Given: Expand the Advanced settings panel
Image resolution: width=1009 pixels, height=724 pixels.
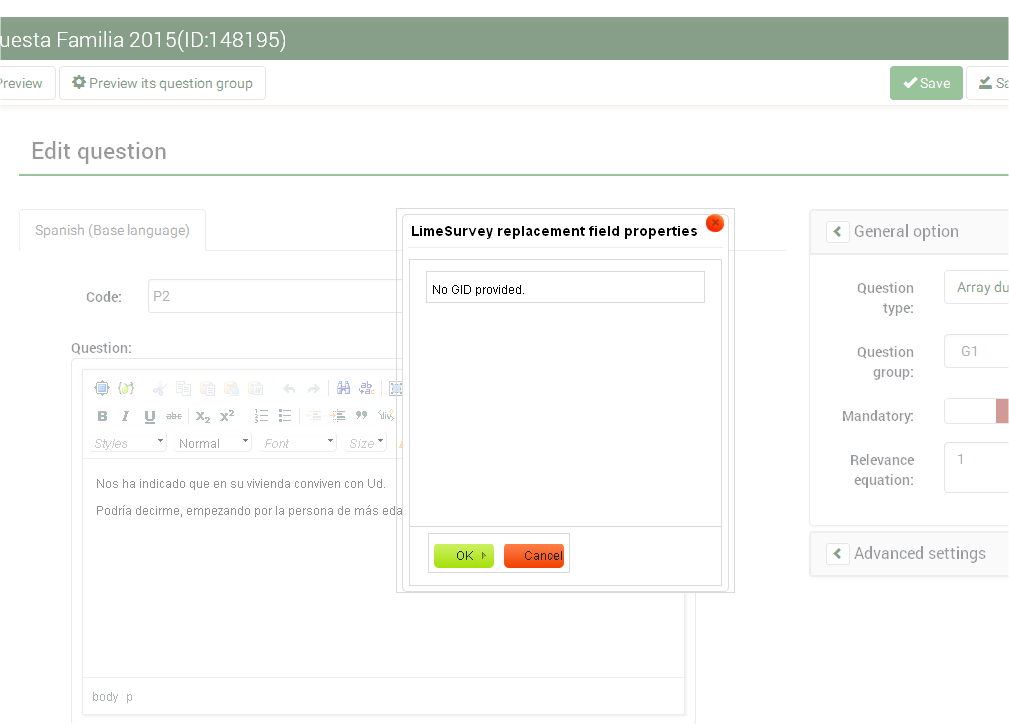Looking at the screenshot, I should 838,554.
